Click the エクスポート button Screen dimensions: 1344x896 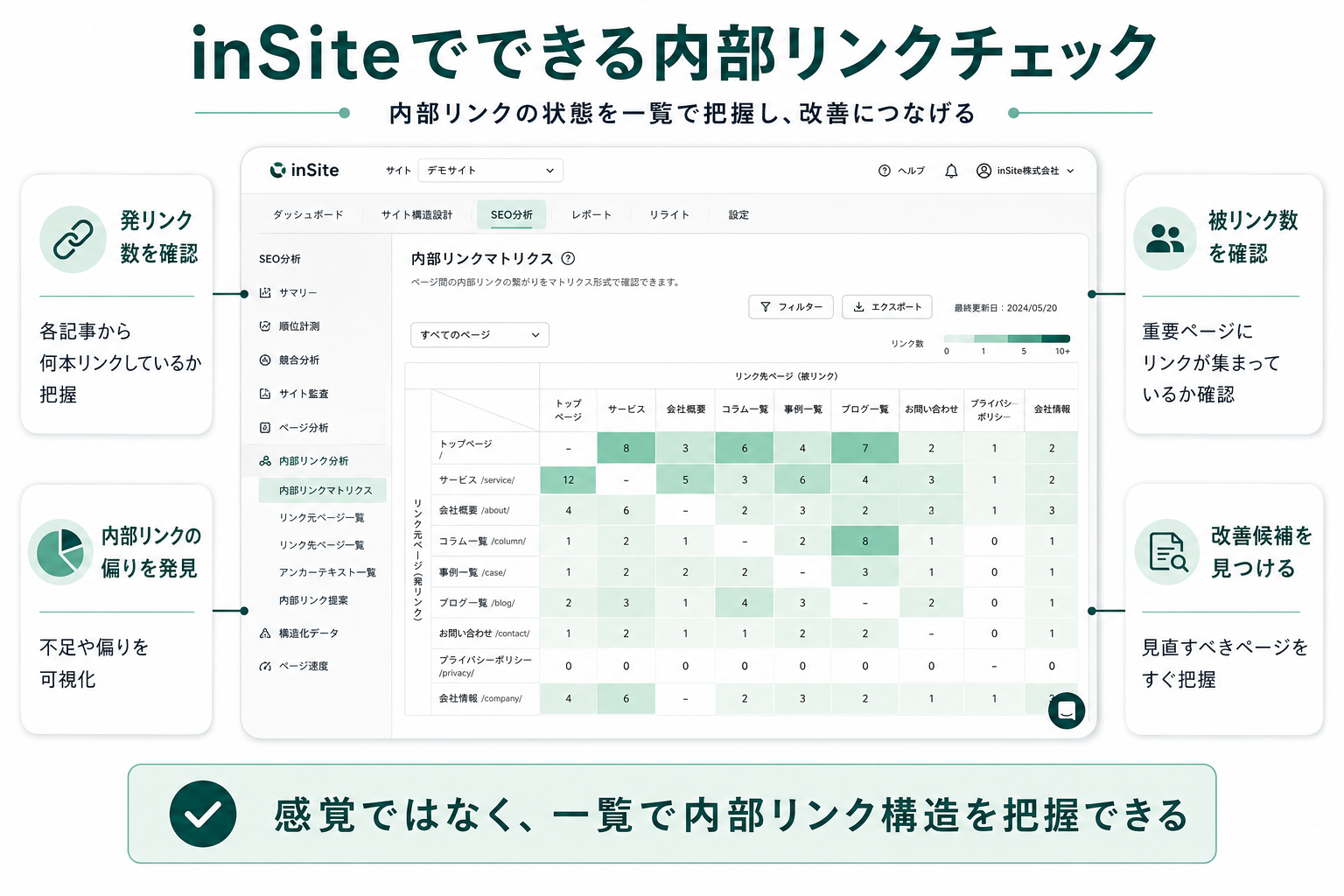887,307
